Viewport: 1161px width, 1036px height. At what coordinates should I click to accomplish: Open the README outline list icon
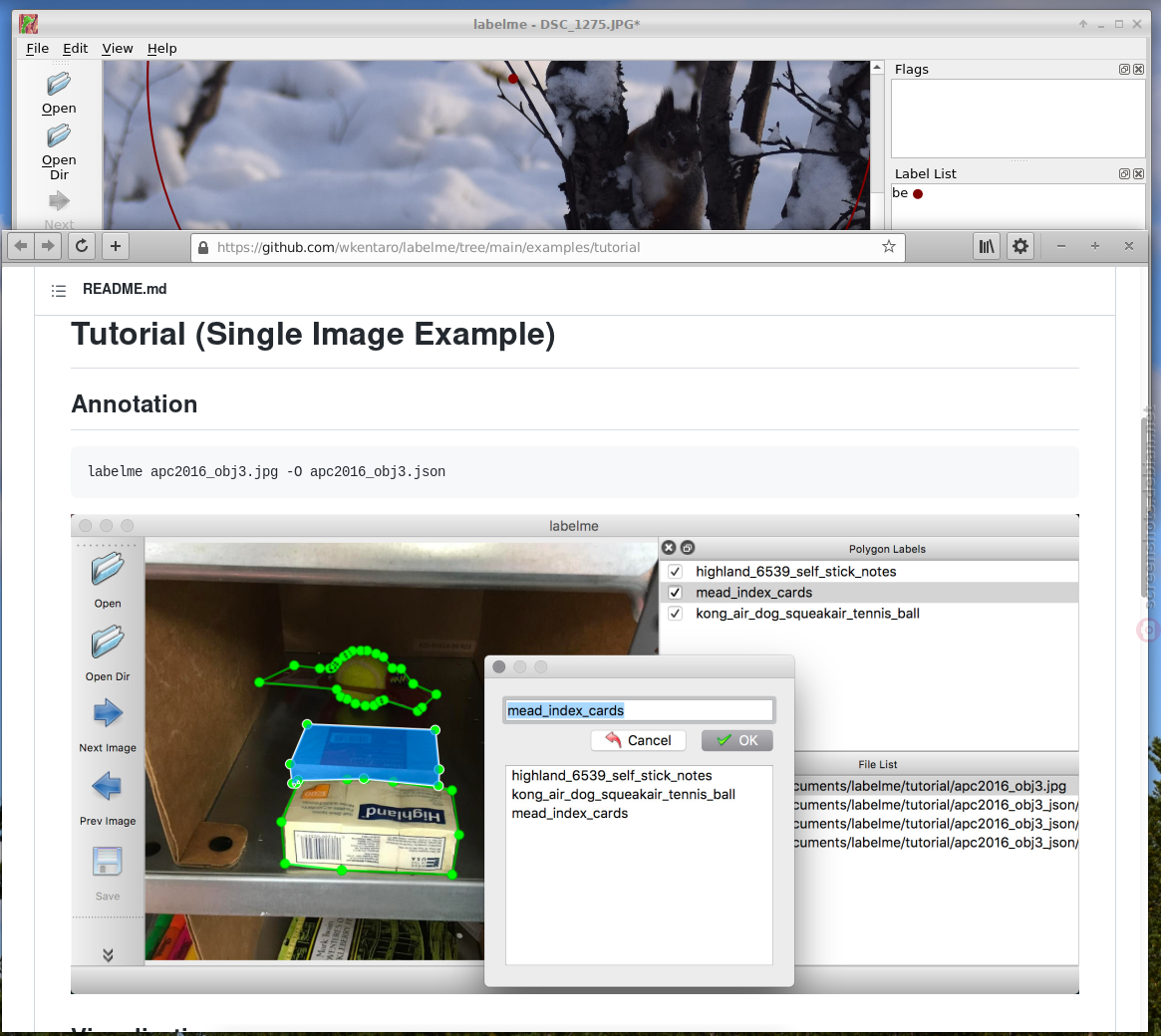59,290
